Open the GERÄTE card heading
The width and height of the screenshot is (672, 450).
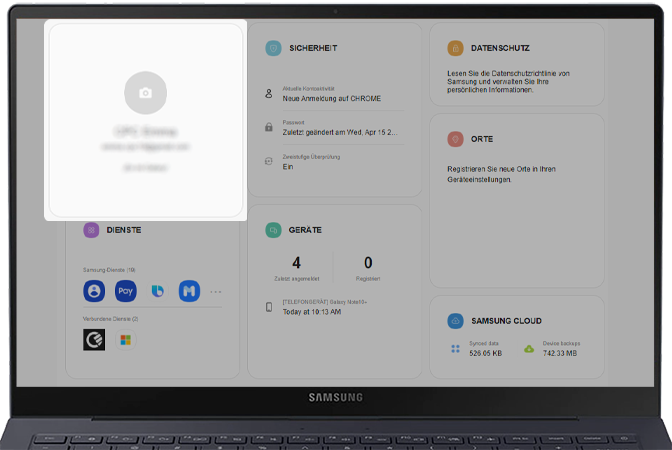point(305,230)
